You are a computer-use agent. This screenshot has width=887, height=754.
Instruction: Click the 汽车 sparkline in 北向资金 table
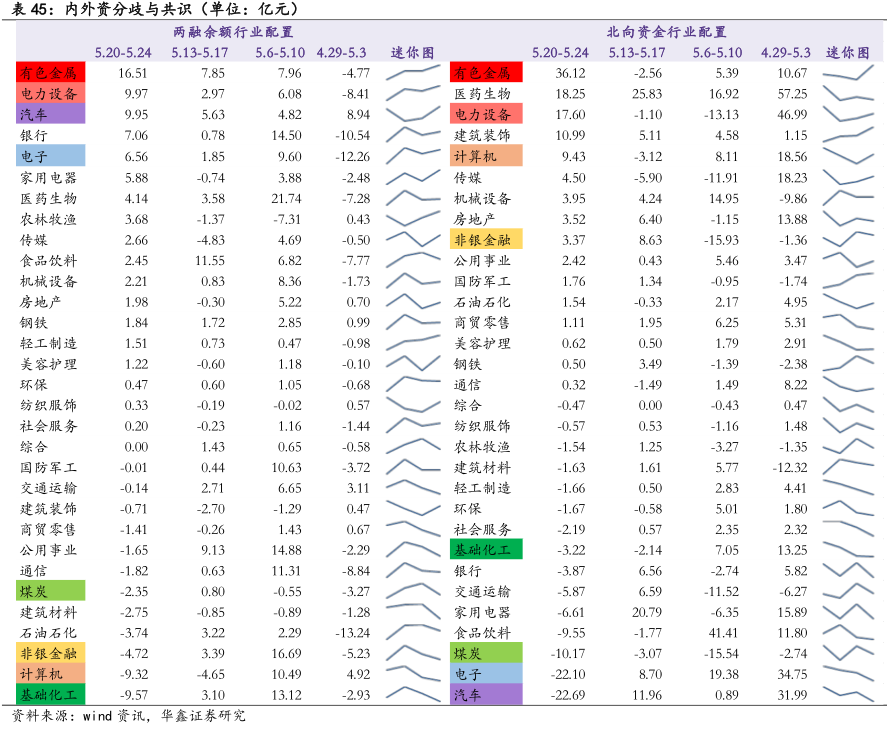(x=846, y=694)
